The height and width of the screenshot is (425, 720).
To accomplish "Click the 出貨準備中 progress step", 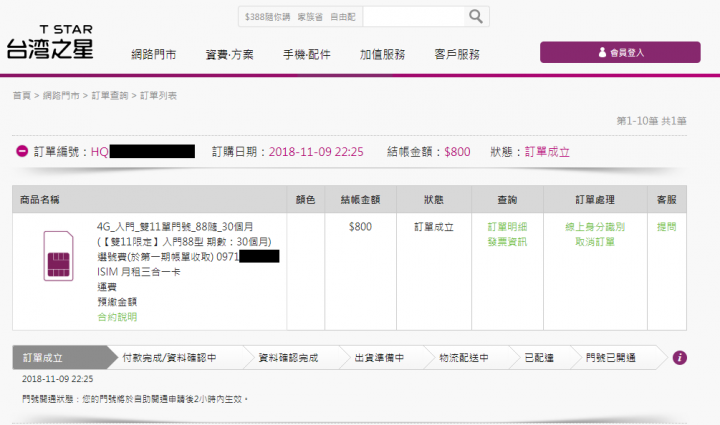I will tap(379, 358).
